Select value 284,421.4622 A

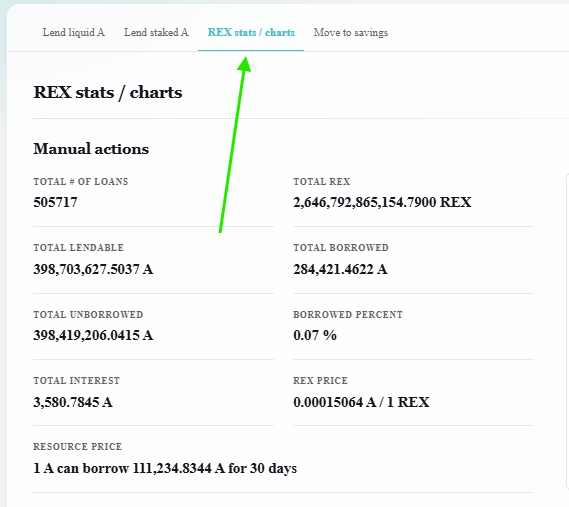coord(340,269)
